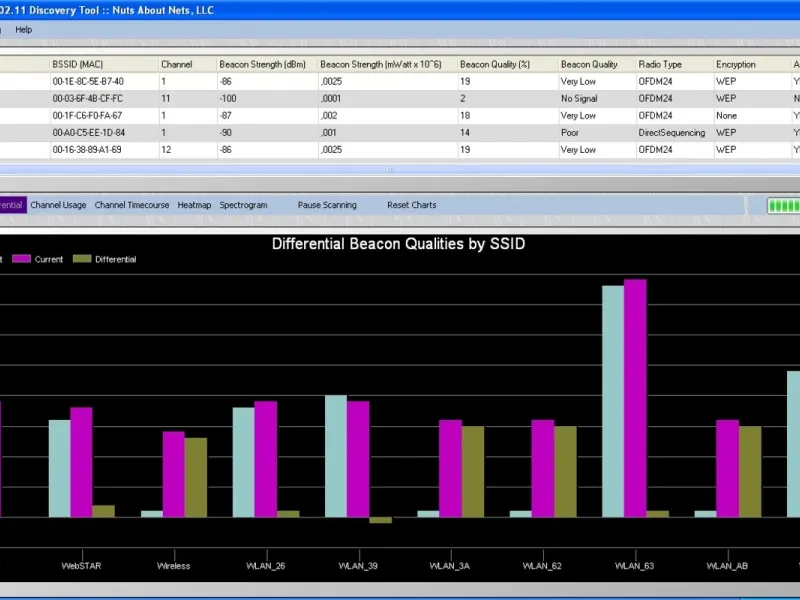Switch to Channel Timecourse tab
800x600 pixels.
coord(132,205)
